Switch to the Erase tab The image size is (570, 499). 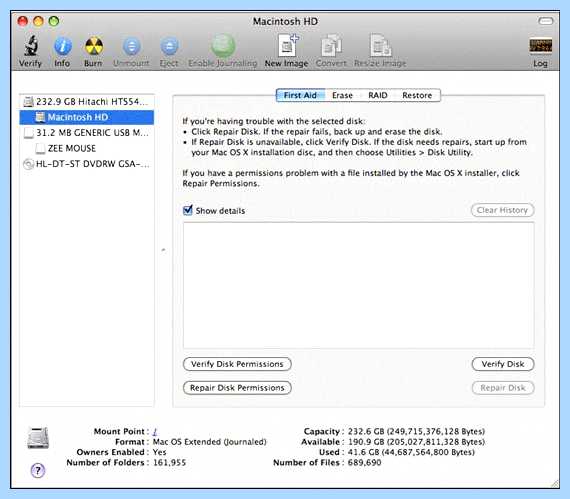pyautogui.click(x=342, y=95)
